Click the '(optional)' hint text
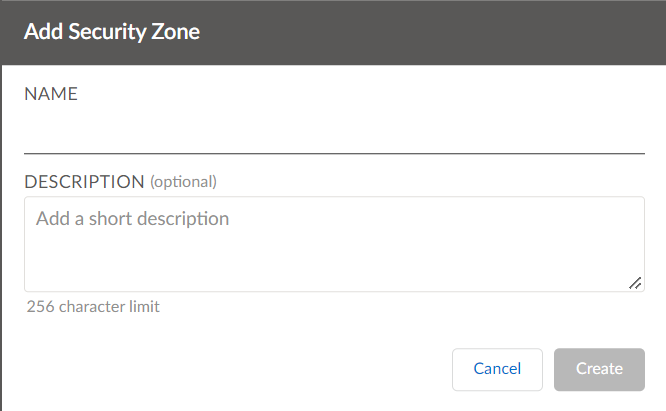Screen dimensions: 666x411 tap(183, 182)
